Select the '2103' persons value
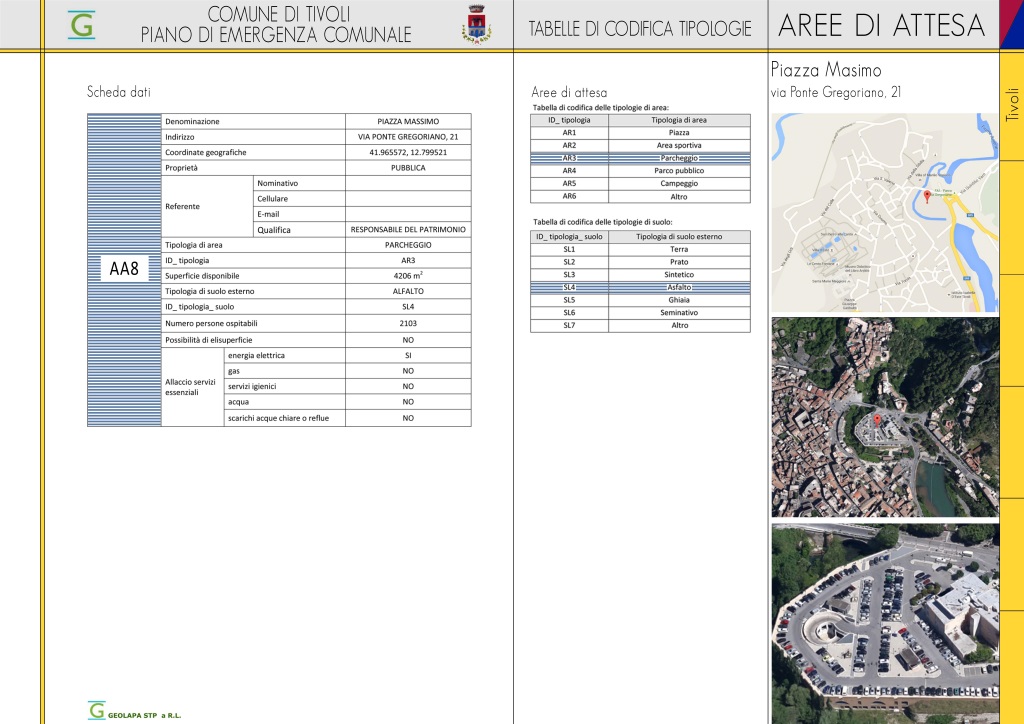 pos(408,323)
